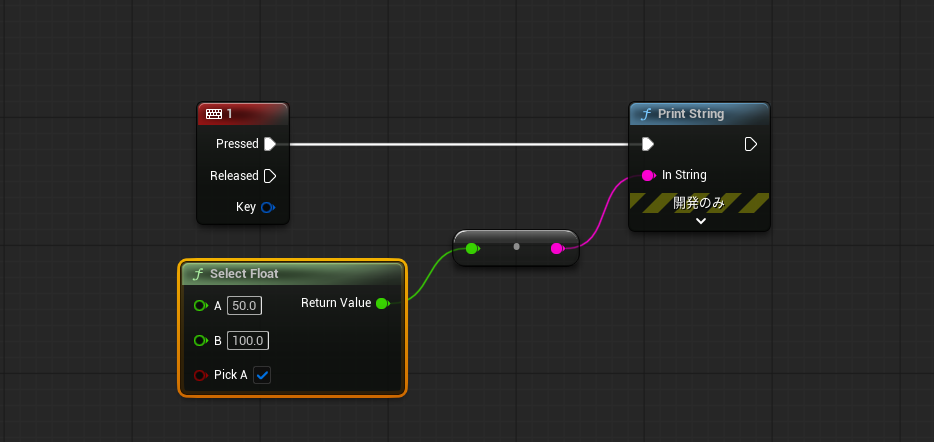
Task: Click Print String input execution pin
Action: click(x=648, y=144)
